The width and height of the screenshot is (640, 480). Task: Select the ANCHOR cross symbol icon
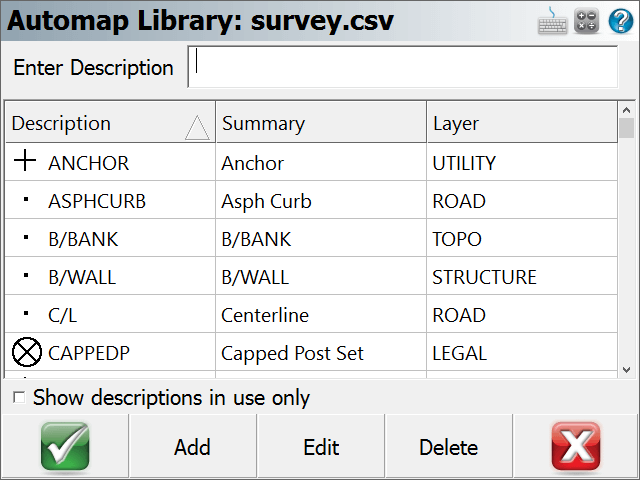coord(25,160)
